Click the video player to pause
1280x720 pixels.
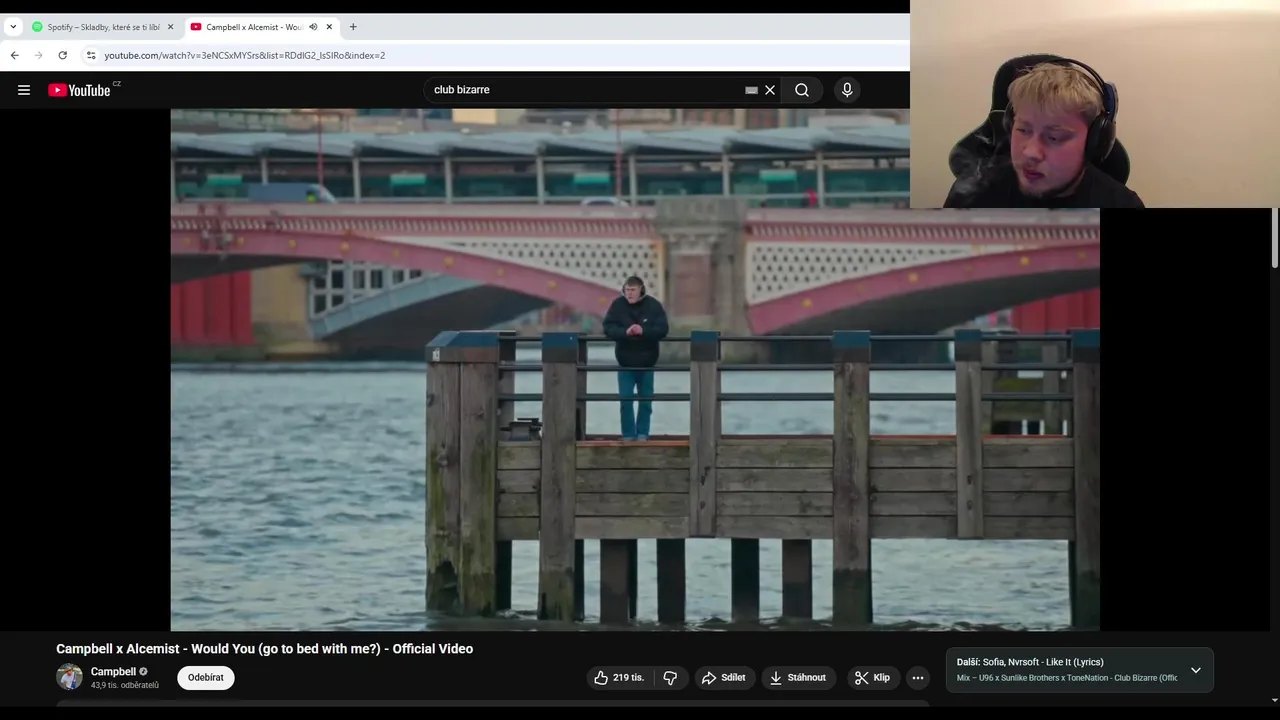(x=635, y=370)
